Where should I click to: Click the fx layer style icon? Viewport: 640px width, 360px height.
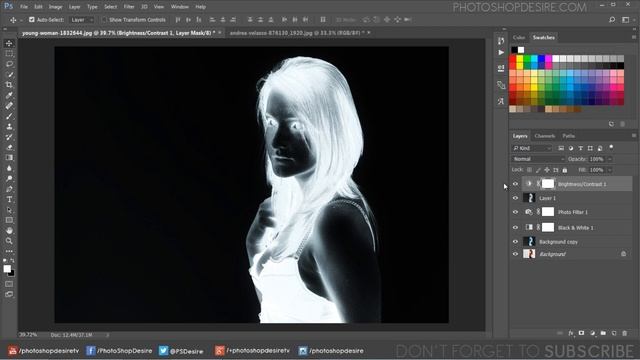[571, 333]
